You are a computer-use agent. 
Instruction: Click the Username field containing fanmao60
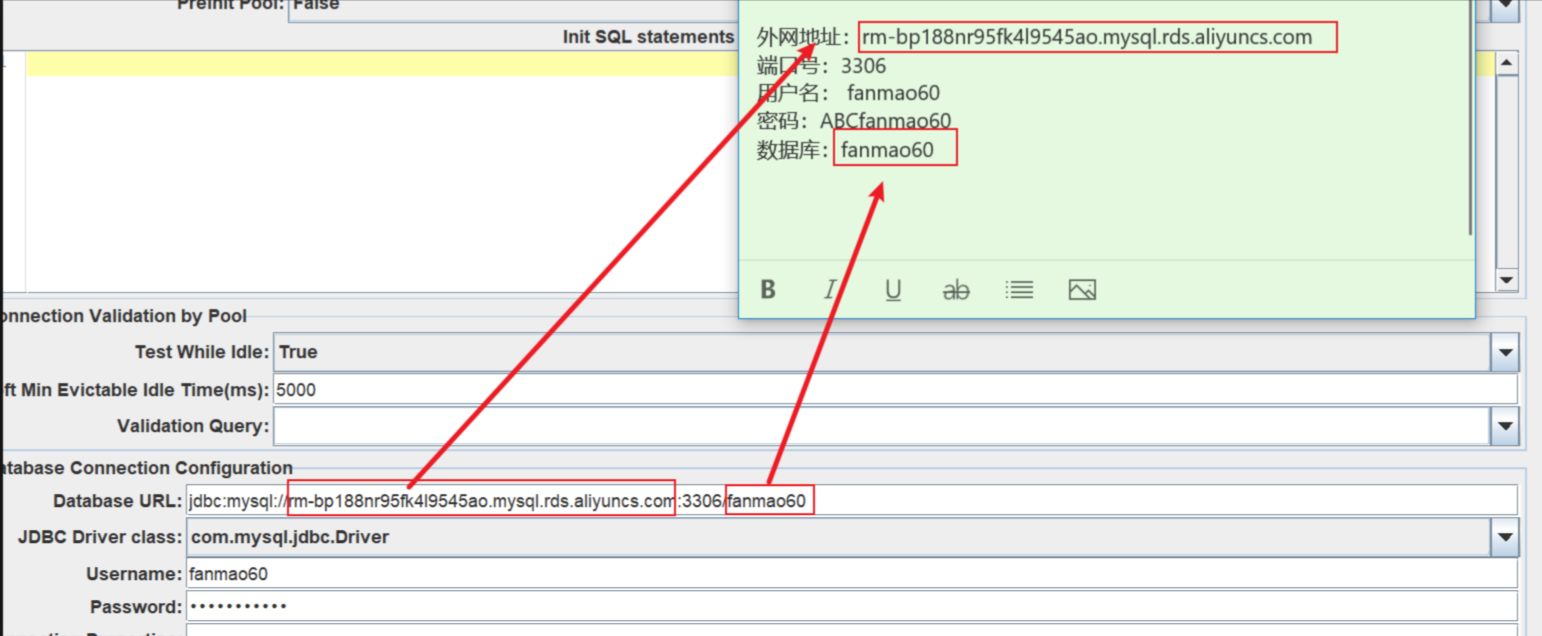[x=852, y=574]
